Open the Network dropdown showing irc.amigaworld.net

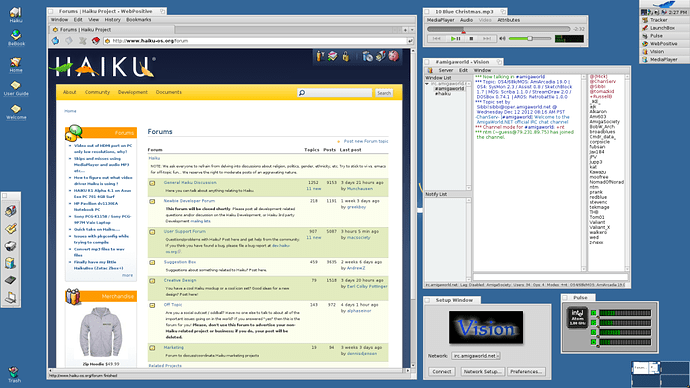click(476, 355)
